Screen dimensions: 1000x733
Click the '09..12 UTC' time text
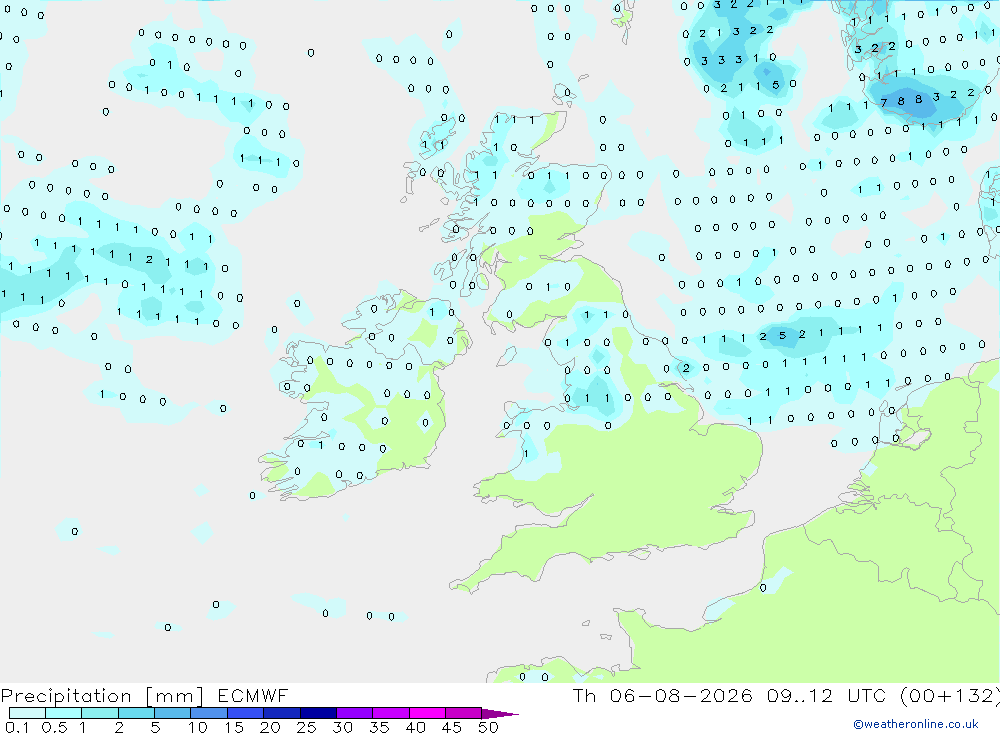pos(827,695)
